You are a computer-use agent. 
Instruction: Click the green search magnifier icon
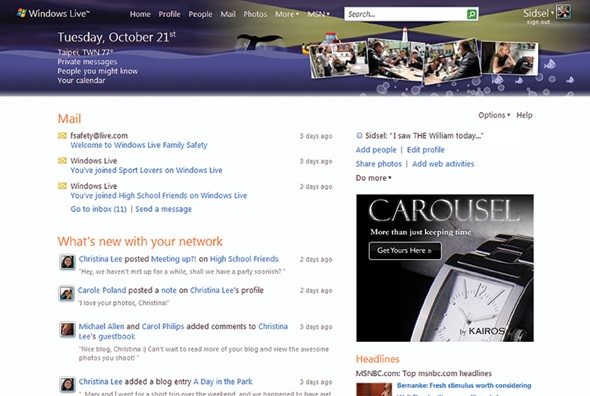[471, 14]
